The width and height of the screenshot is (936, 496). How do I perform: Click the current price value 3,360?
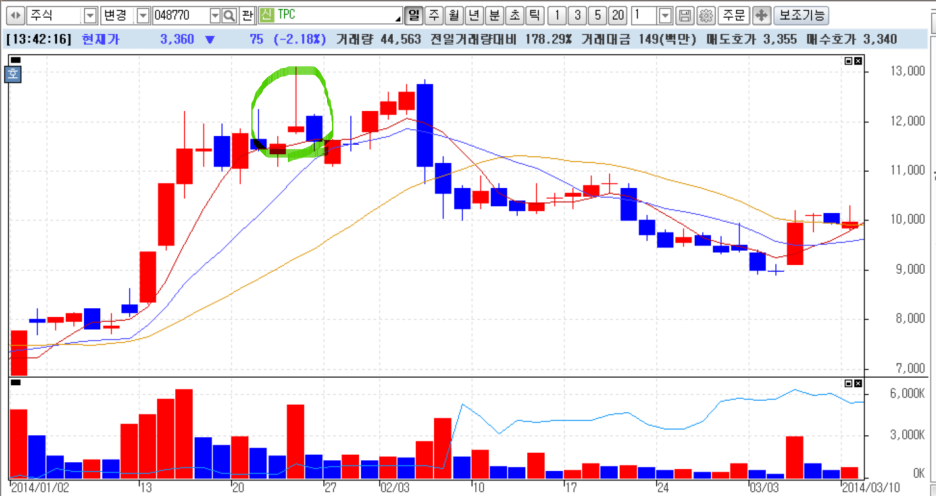click(177, 40)
